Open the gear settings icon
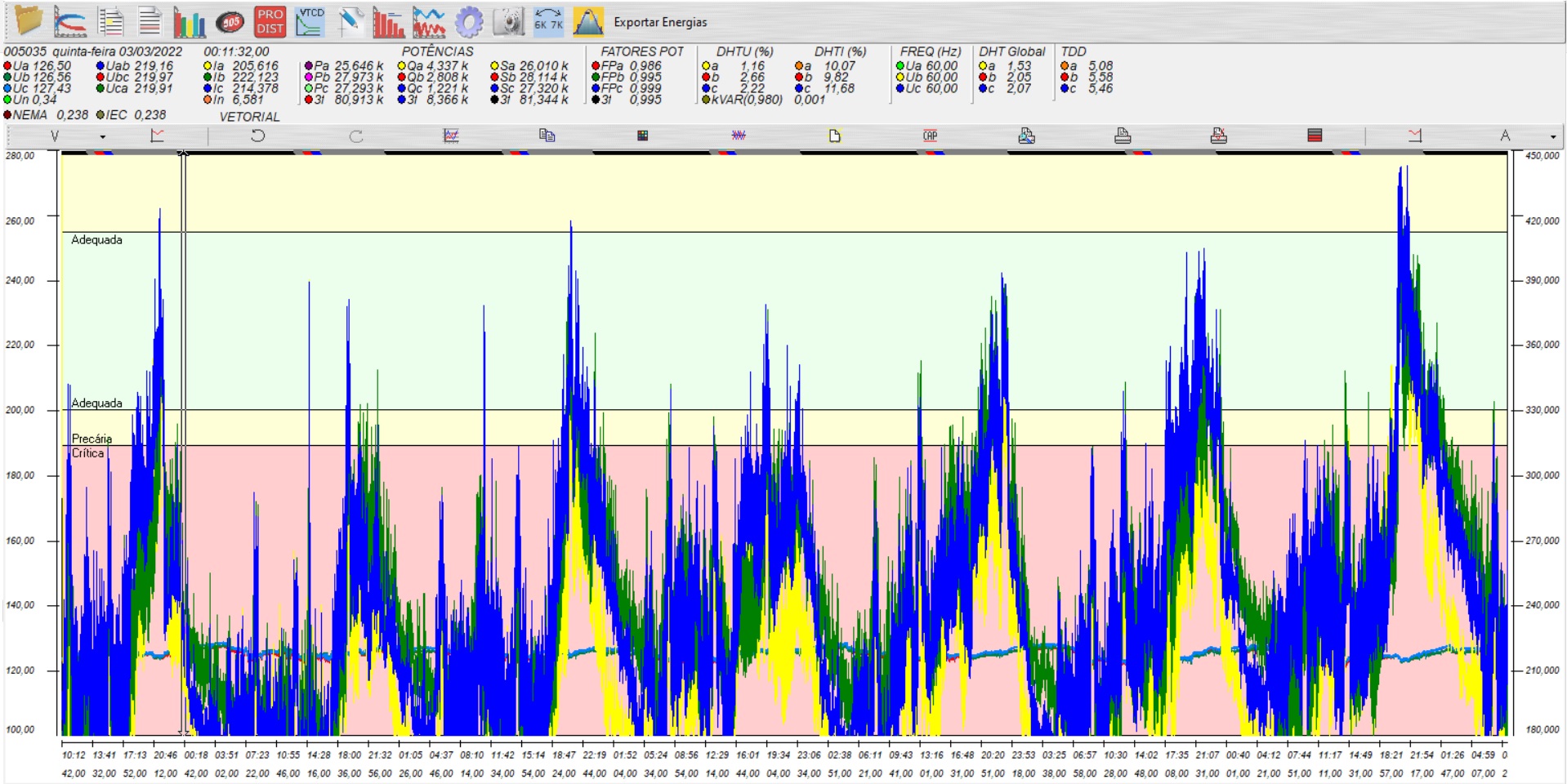 [468, 22]
